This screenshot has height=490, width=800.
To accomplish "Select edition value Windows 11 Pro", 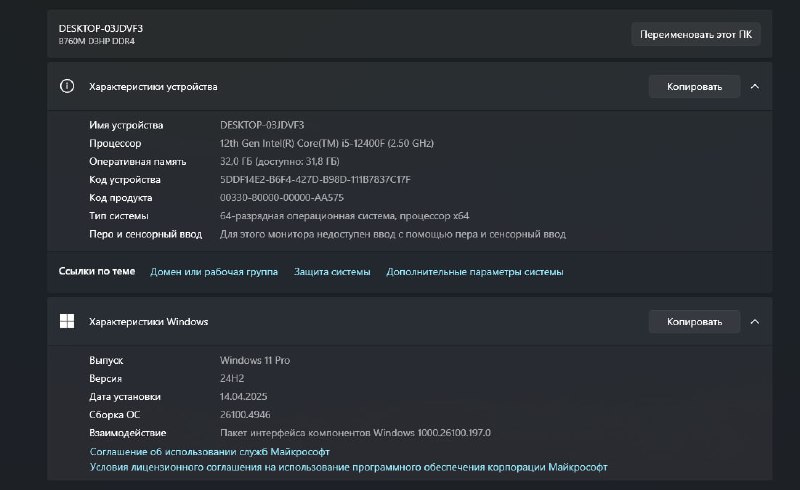I will (x=255, y=360).
